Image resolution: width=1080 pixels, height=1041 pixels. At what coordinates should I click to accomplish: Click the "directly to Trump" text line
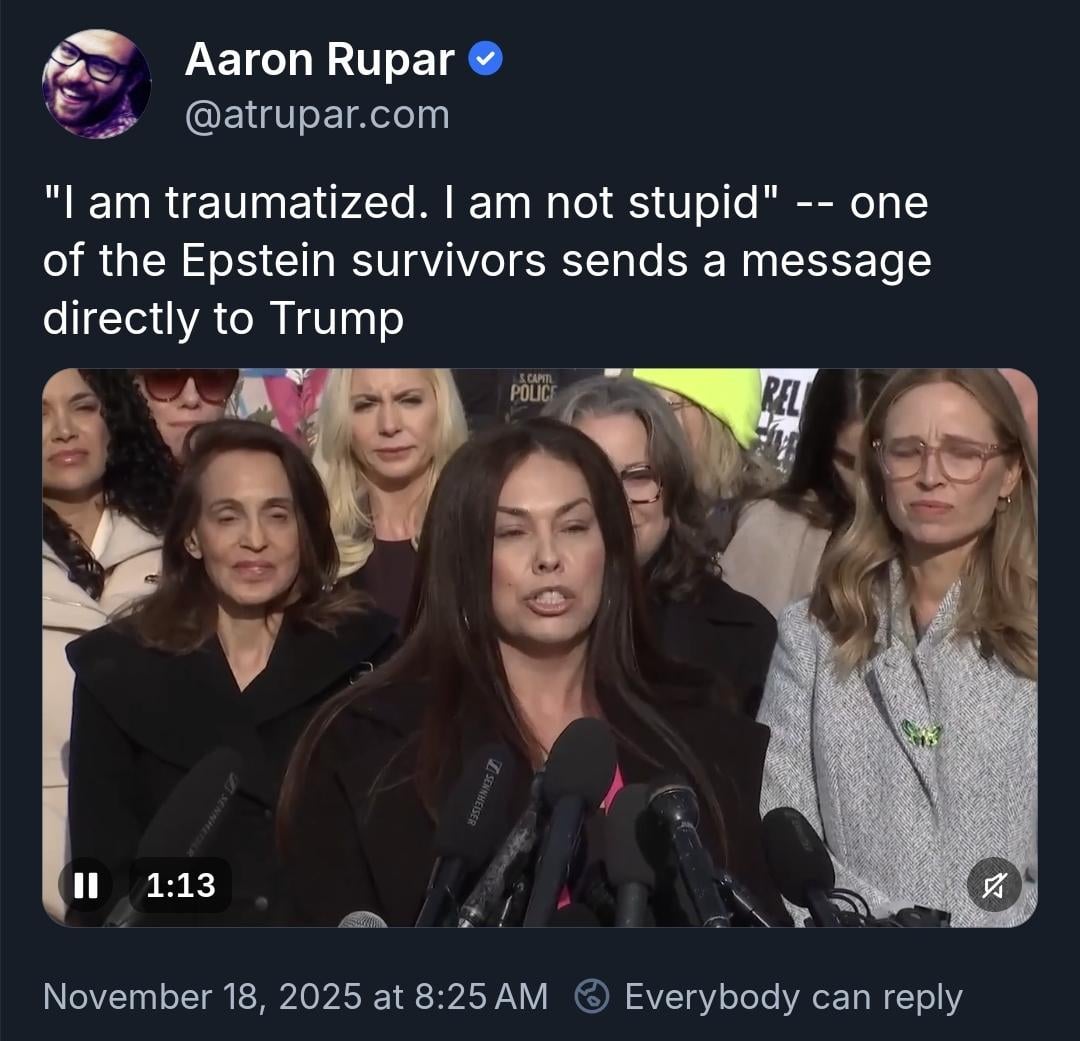click(223, 319)
